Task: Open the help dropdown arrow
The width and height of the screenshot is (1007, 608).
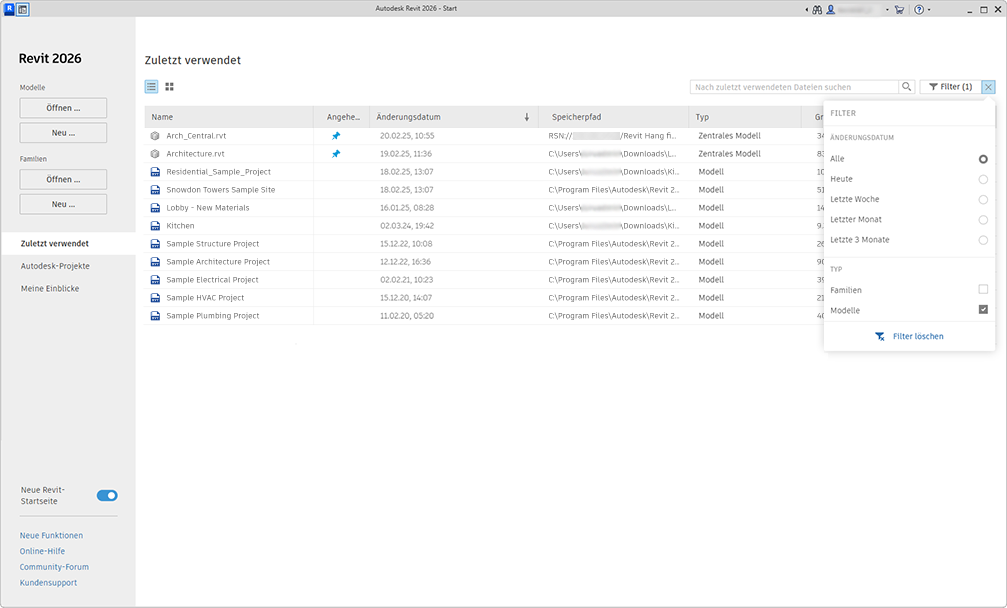Action: tap(929, 10)
